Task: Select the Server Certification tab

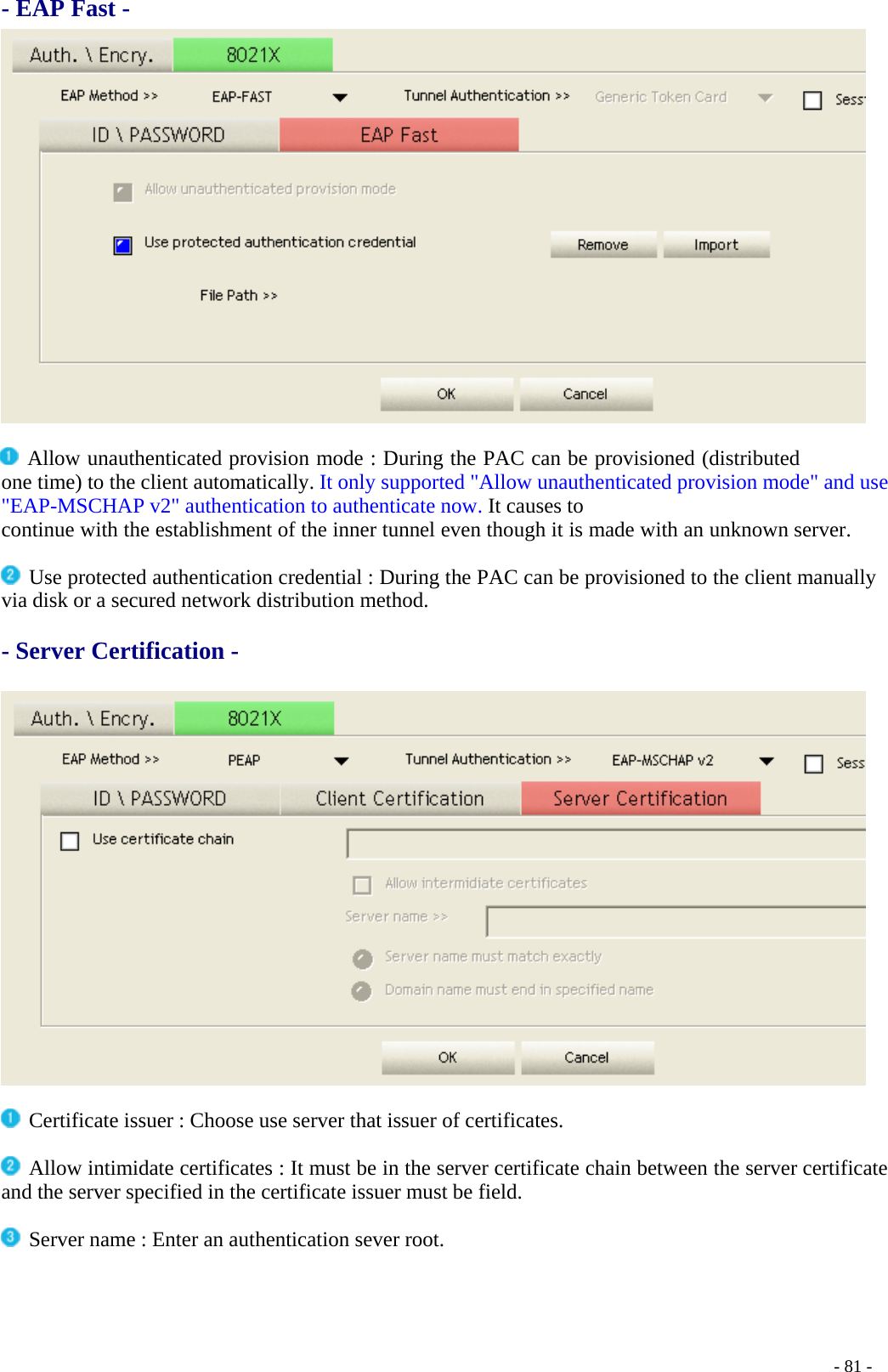Action: click(641, 799)
